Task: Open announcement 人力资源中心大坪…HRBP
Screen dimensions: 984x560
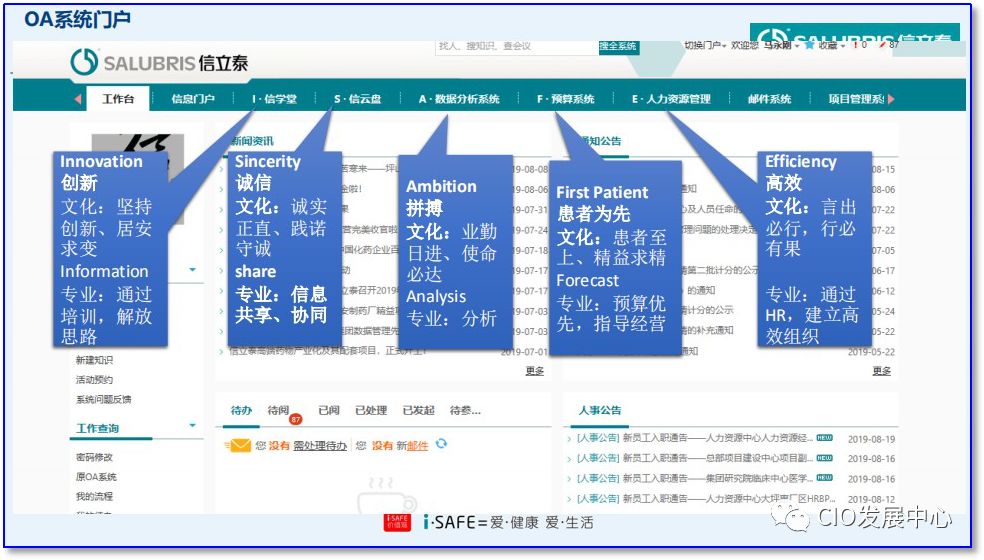Action: 706,498
